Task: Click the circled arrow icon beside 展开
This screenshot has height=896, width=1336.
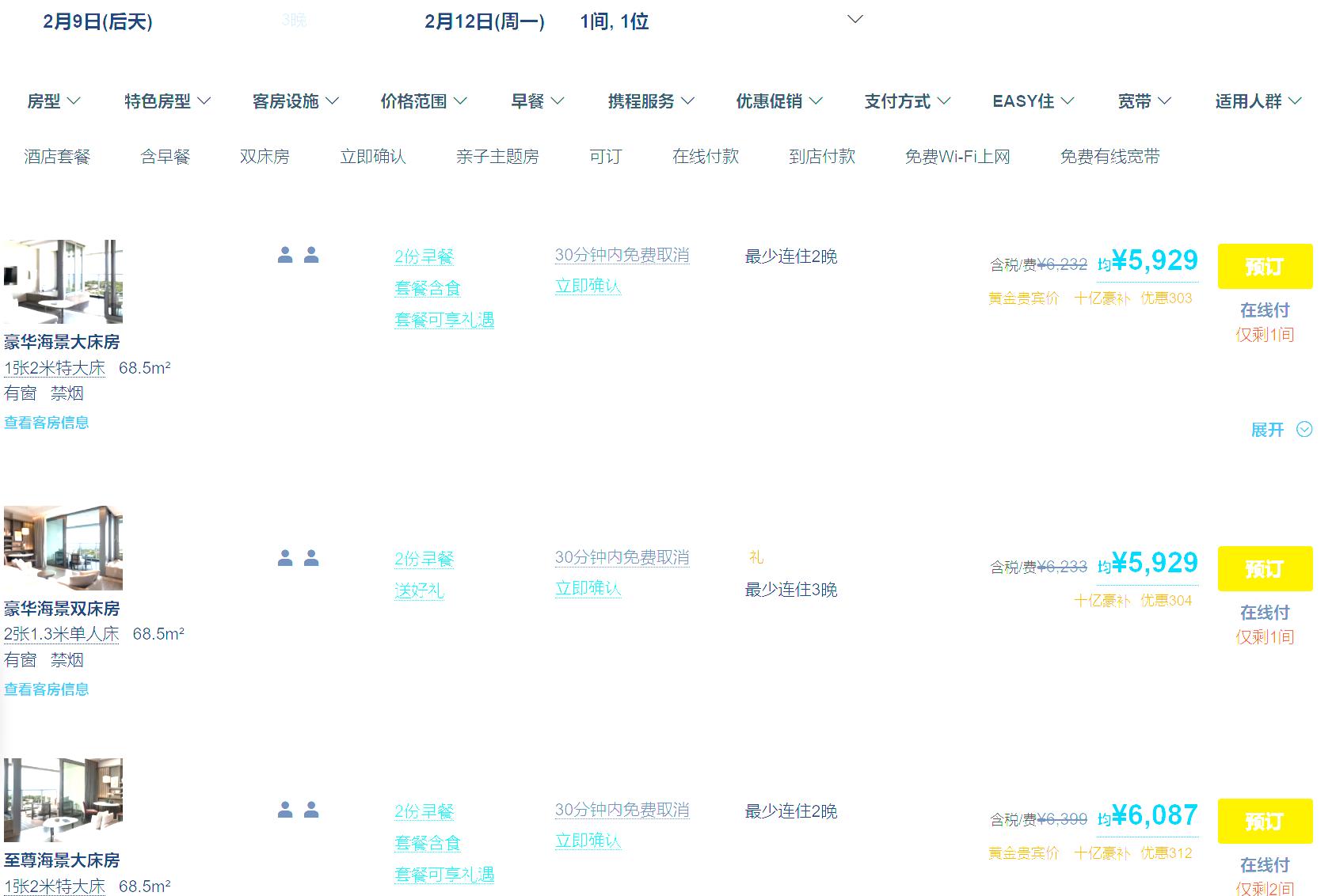Action: (1304, 430)
